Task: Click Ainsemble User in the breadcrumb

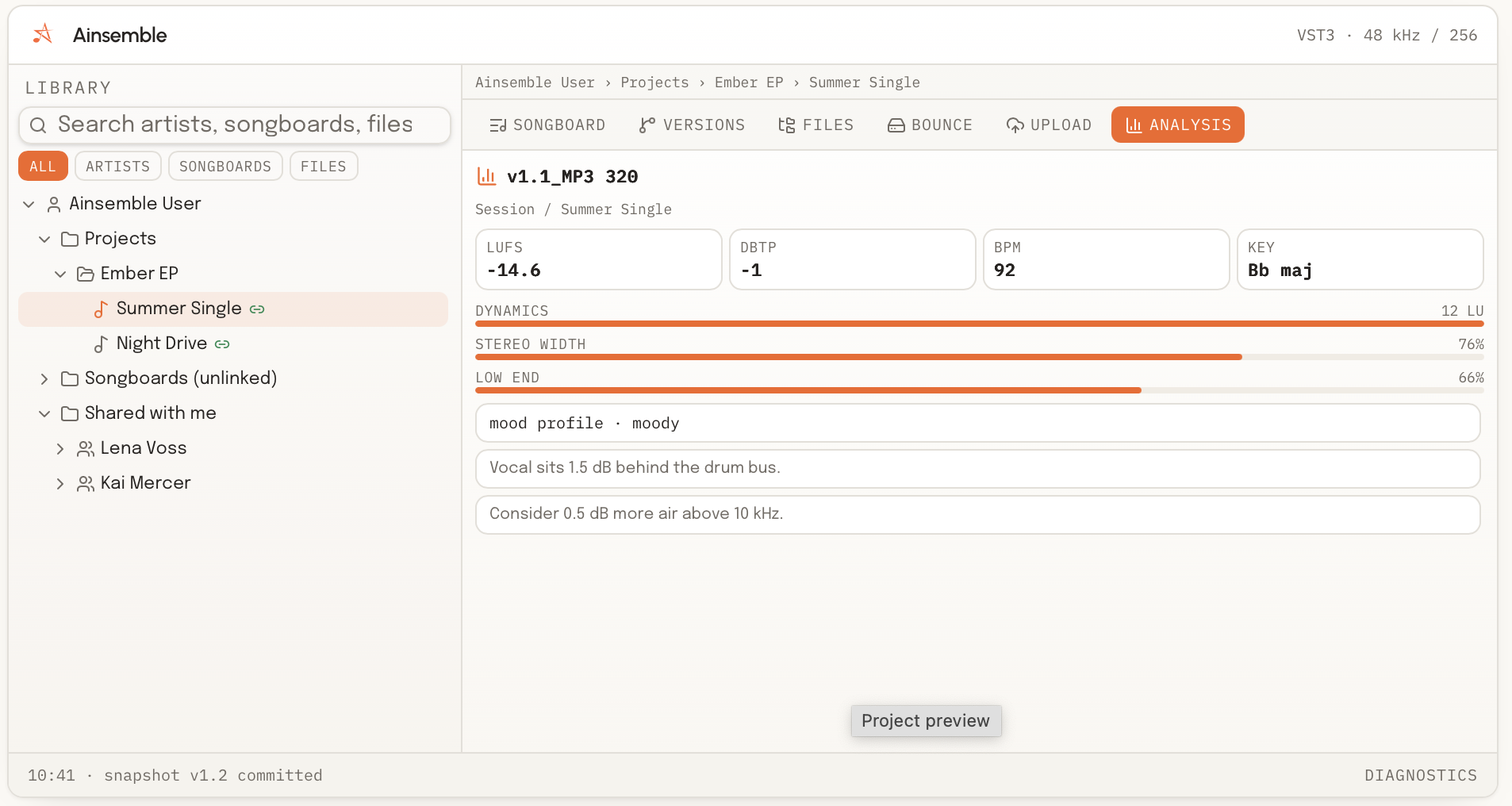Action: click(x=535, y=83)
